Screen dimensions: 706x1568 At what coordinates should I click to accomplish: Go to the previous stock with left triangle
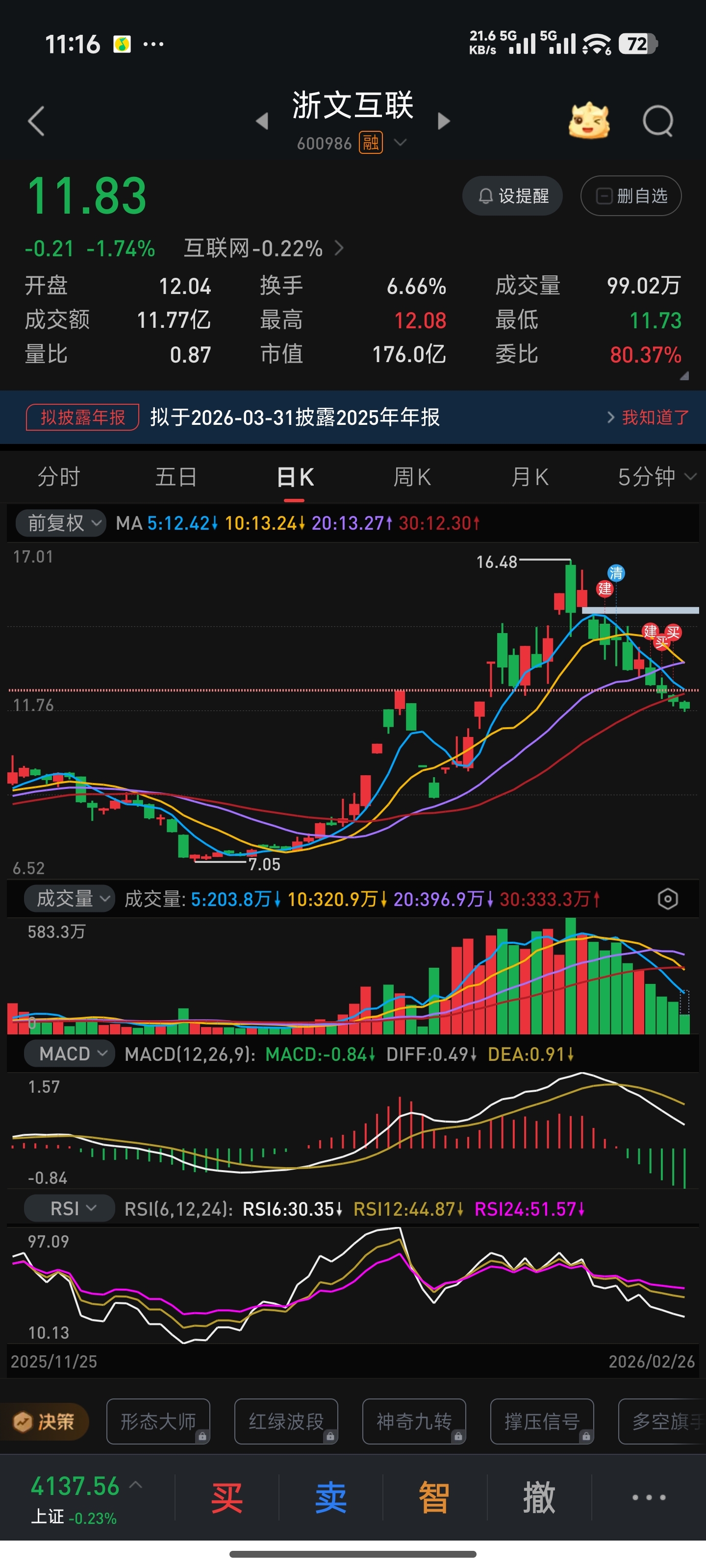262,121
